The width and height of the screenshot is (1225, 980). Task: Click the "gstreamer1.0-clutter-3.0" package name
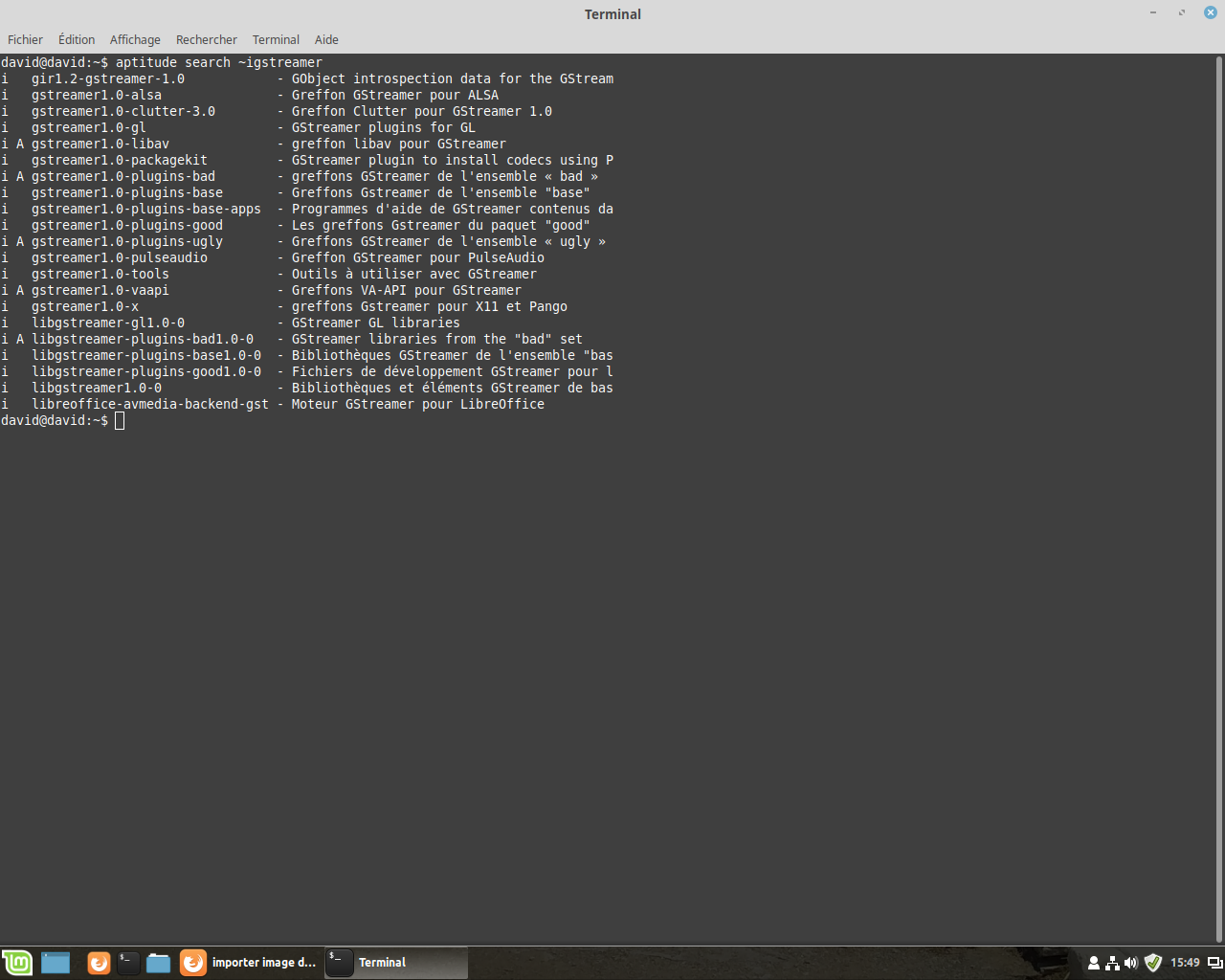pos(123,111)
